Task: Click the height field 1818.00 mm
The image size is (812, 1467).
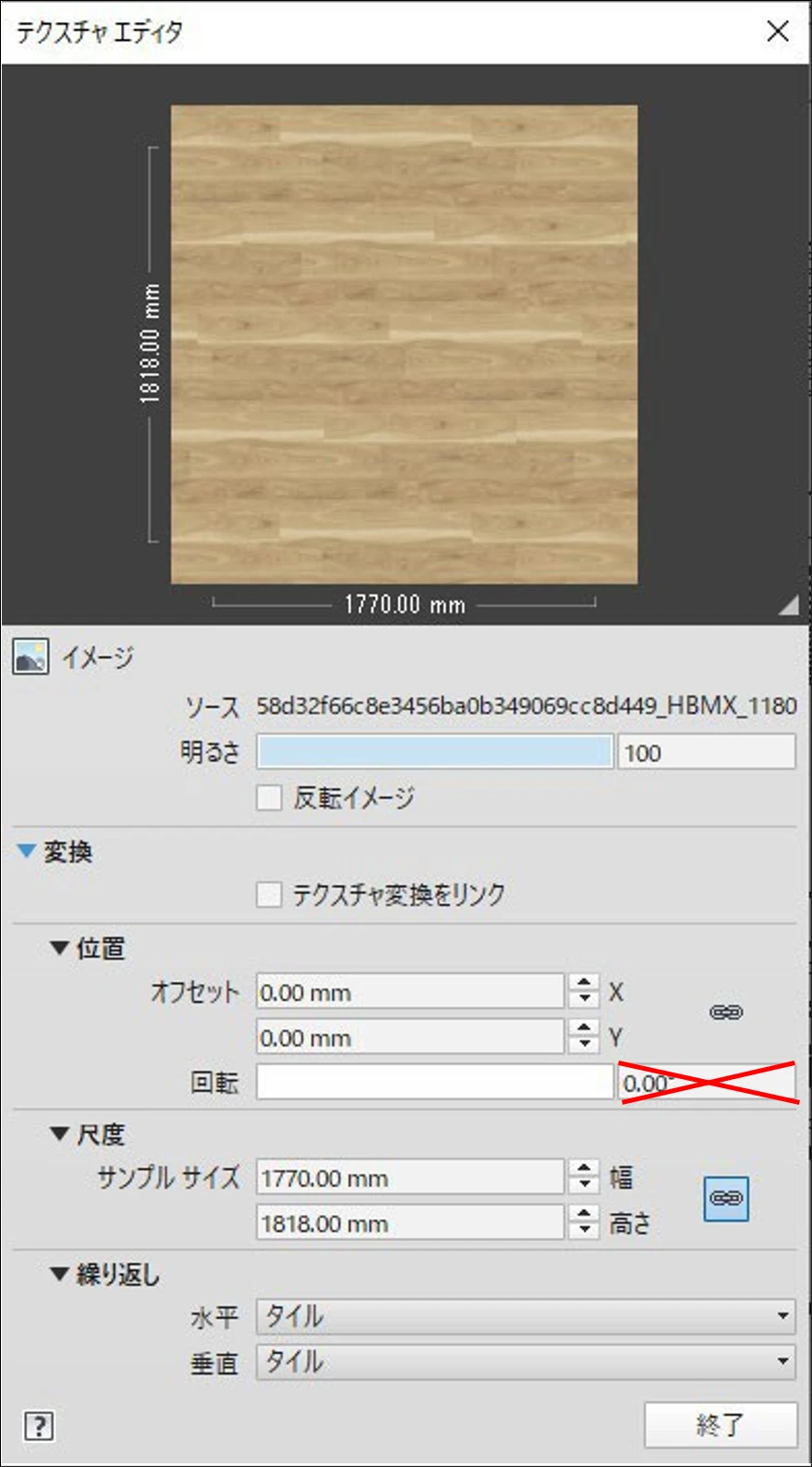Action: click(410, 1222)
